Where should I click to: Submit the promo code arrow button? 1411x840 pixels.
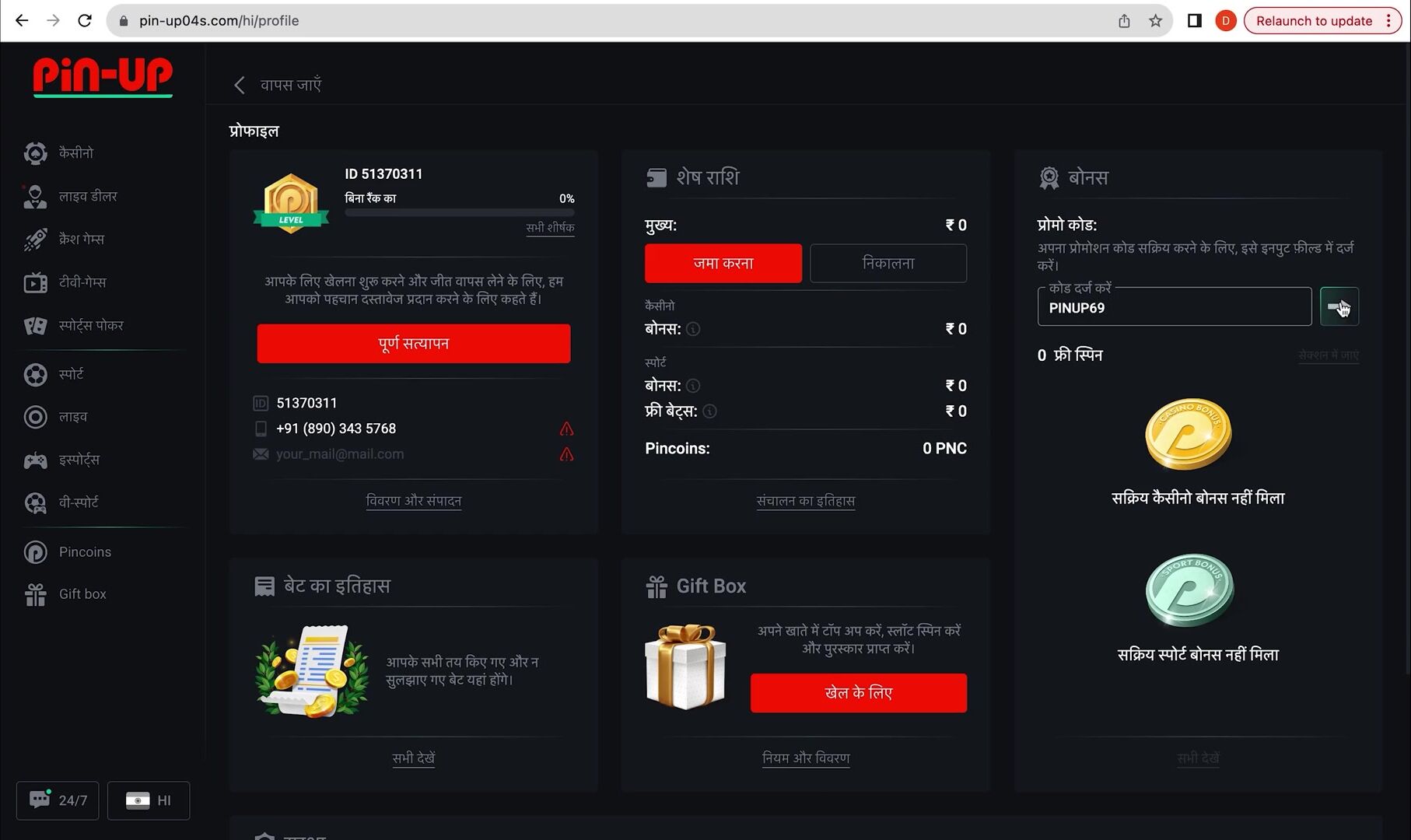1339,307
